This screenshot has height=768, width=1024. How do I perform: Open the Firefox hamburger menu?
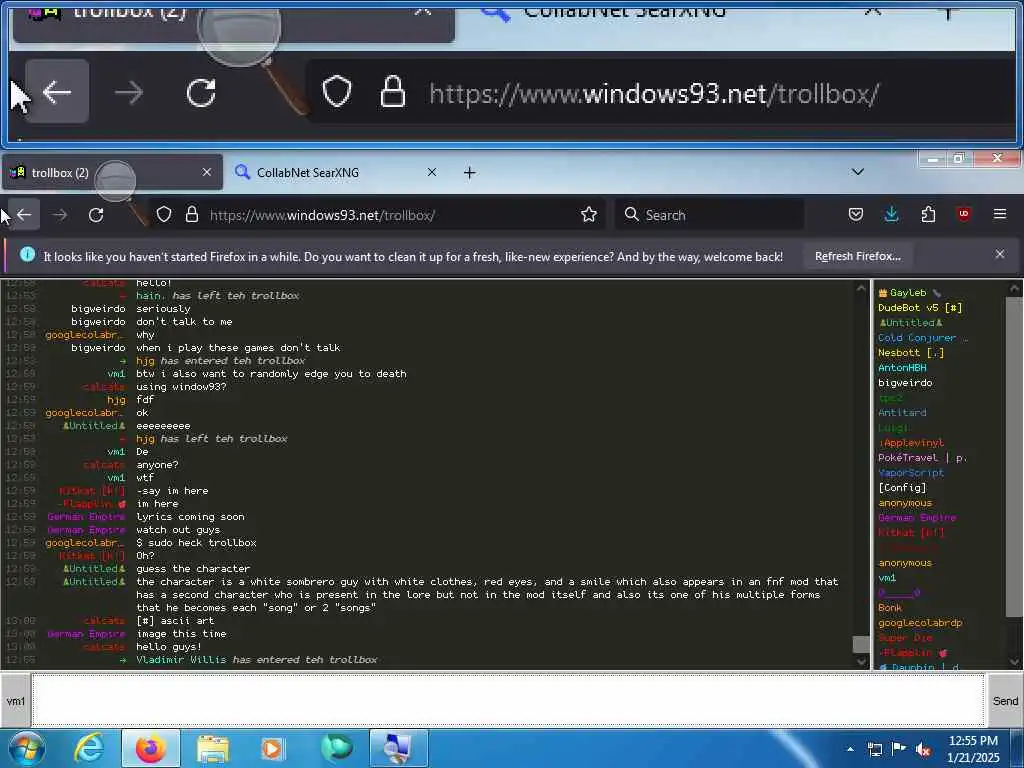(1000, 214)
